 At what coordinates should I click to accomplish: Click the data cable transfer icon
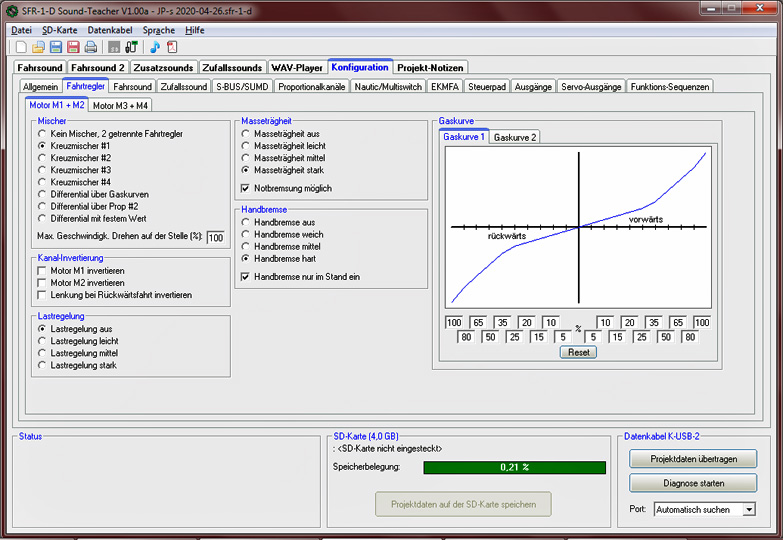point(131,47)
